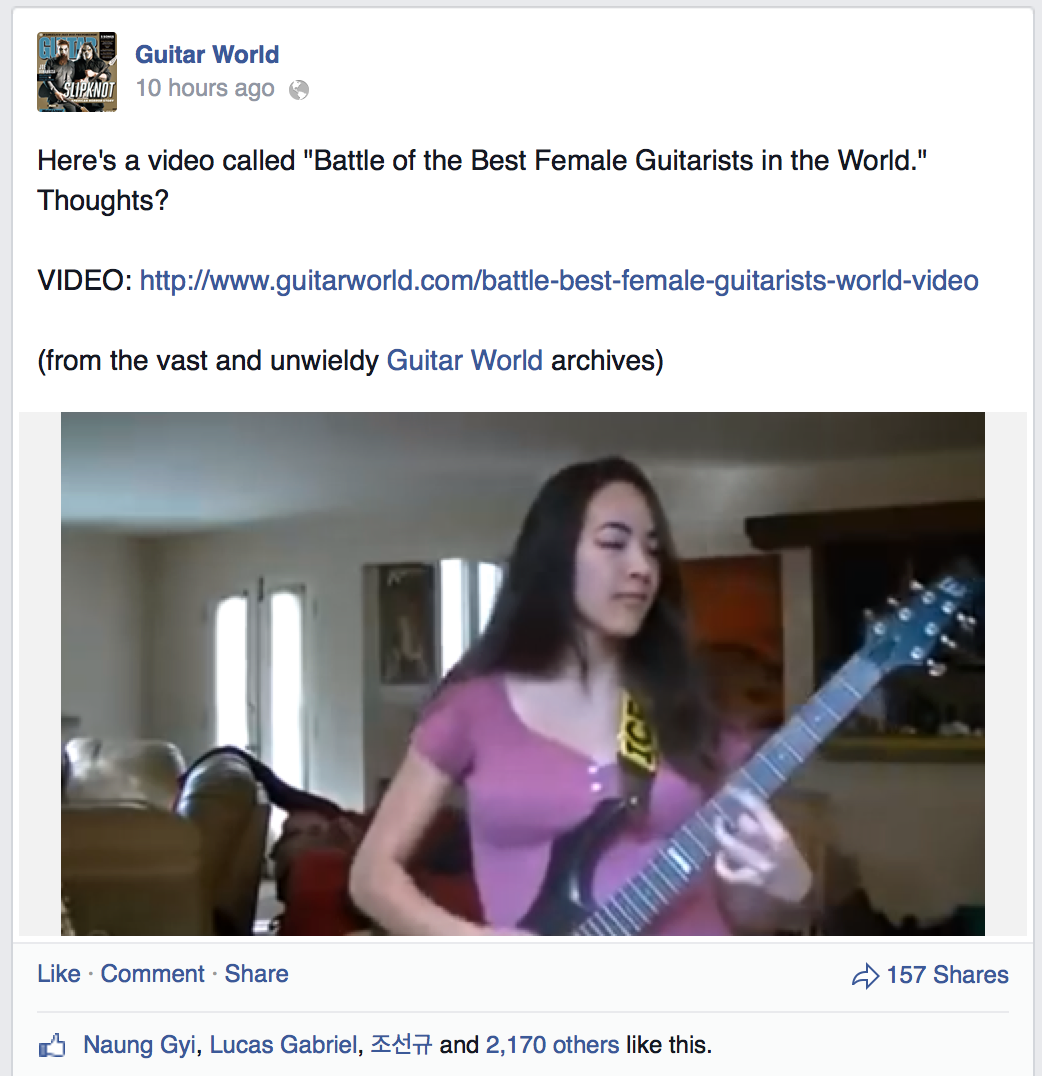Play the guitarist video thumbnail
This screenshot has height=1076, width=1042.
(x=522, y=674)
